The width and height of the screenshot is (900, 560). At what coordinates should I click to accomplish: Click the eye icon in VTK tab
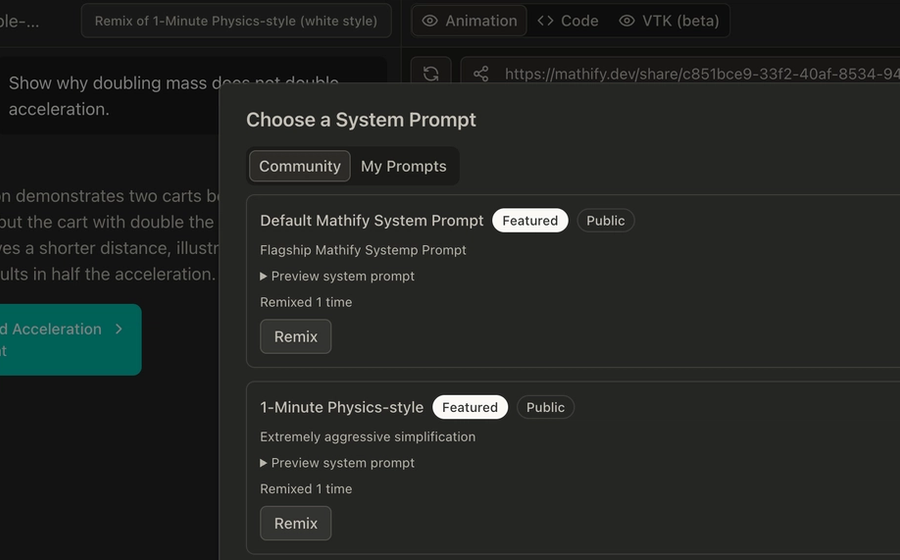pos(627,21)
